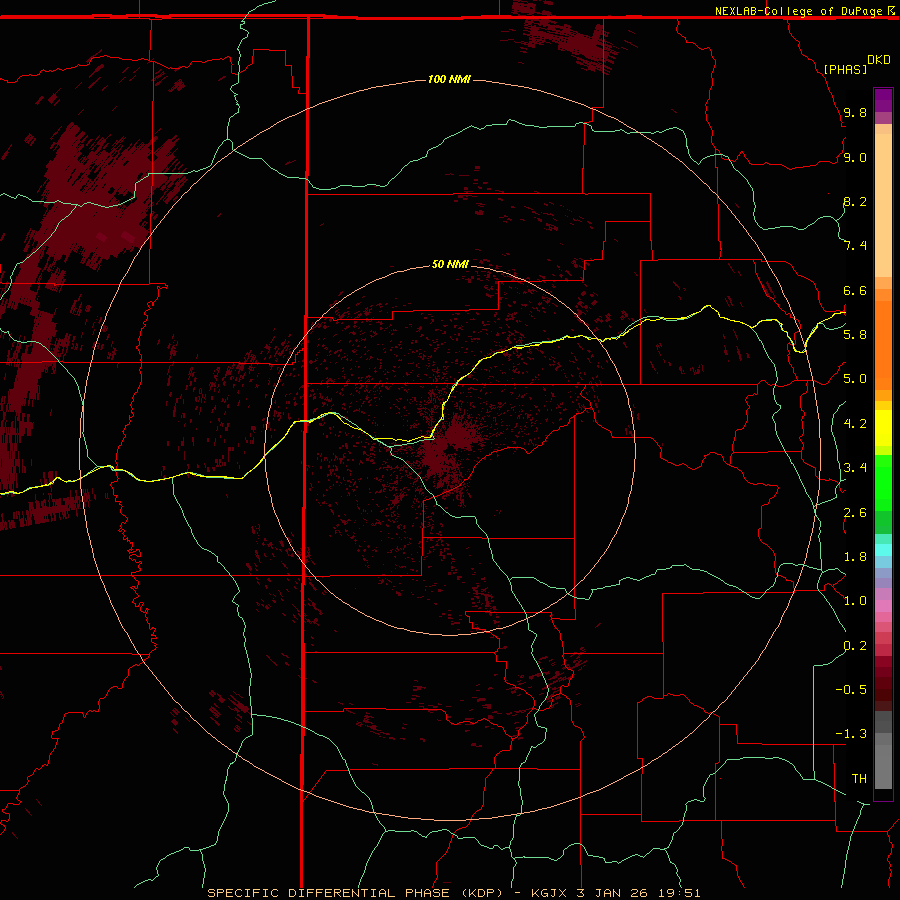Click the KGJX 3 JAN 26 19:51 timestamp
The width and height of the screenshot is (900, 900).
pos(616,893)
